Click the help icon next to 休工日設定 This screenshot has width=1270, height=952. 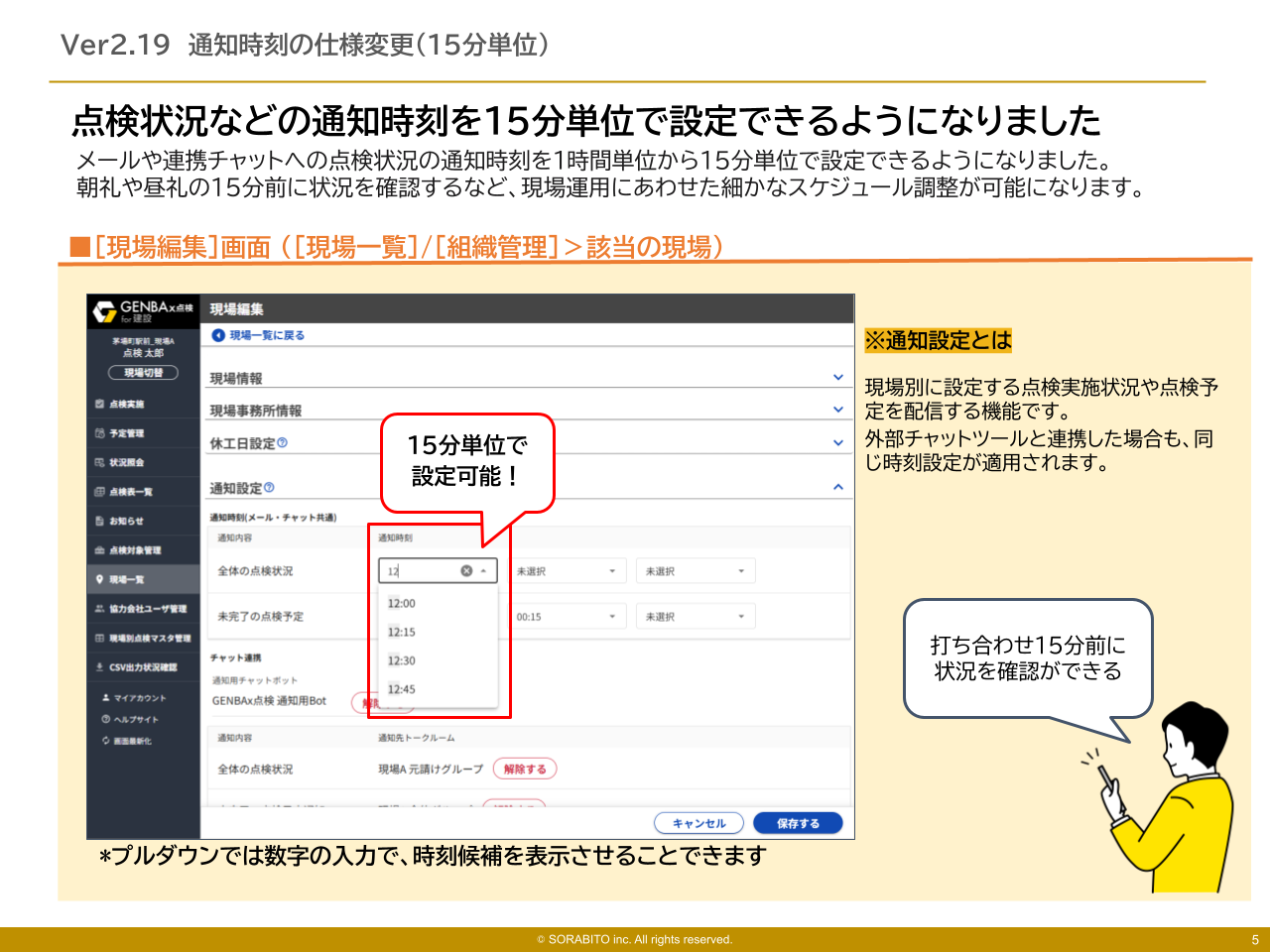point(283,443)
